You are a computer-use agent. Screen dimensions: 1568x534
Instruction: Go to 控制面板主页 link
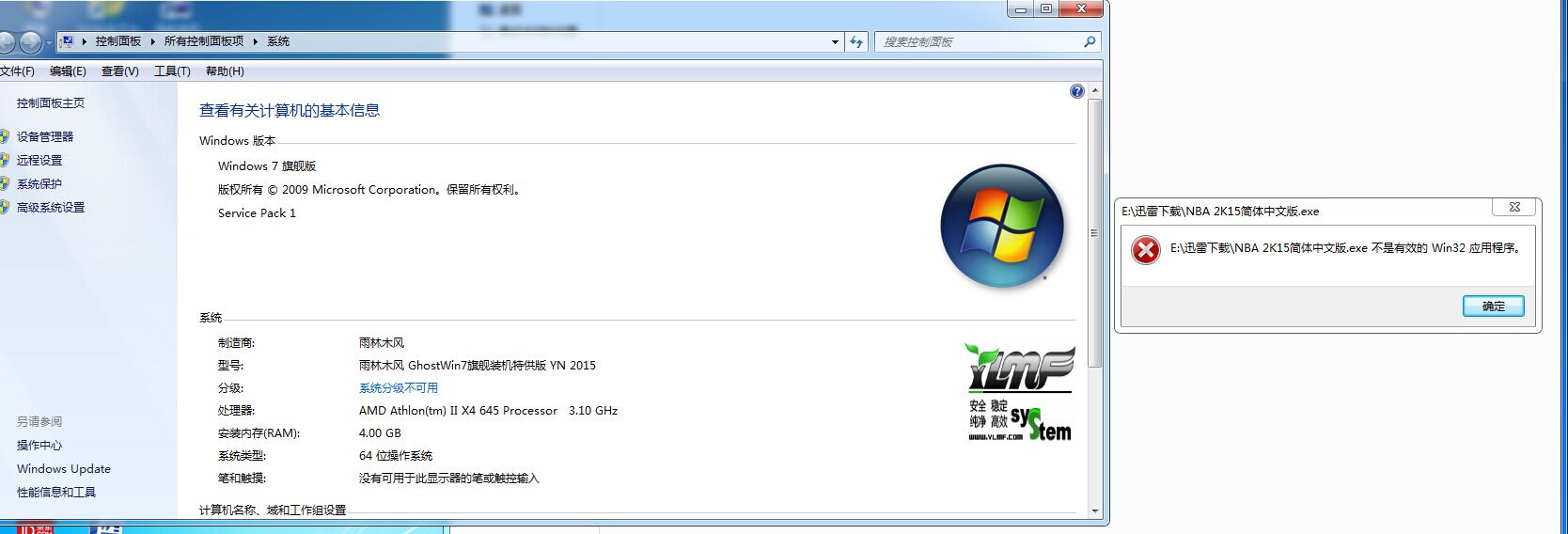click(51, 103)
